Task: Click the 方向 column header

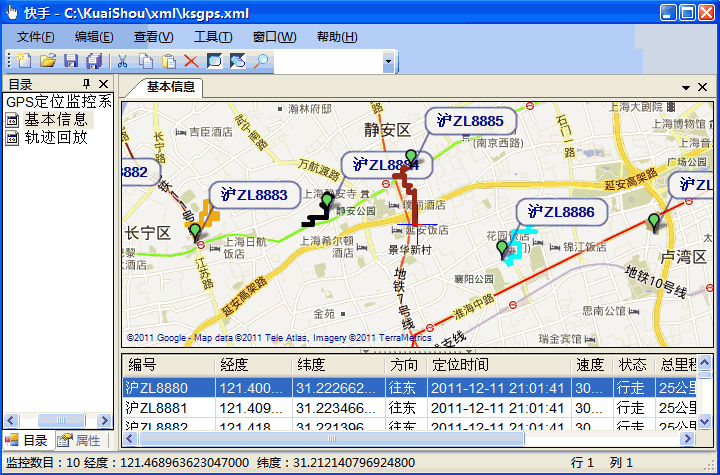Action: click(x=406, y=365)
